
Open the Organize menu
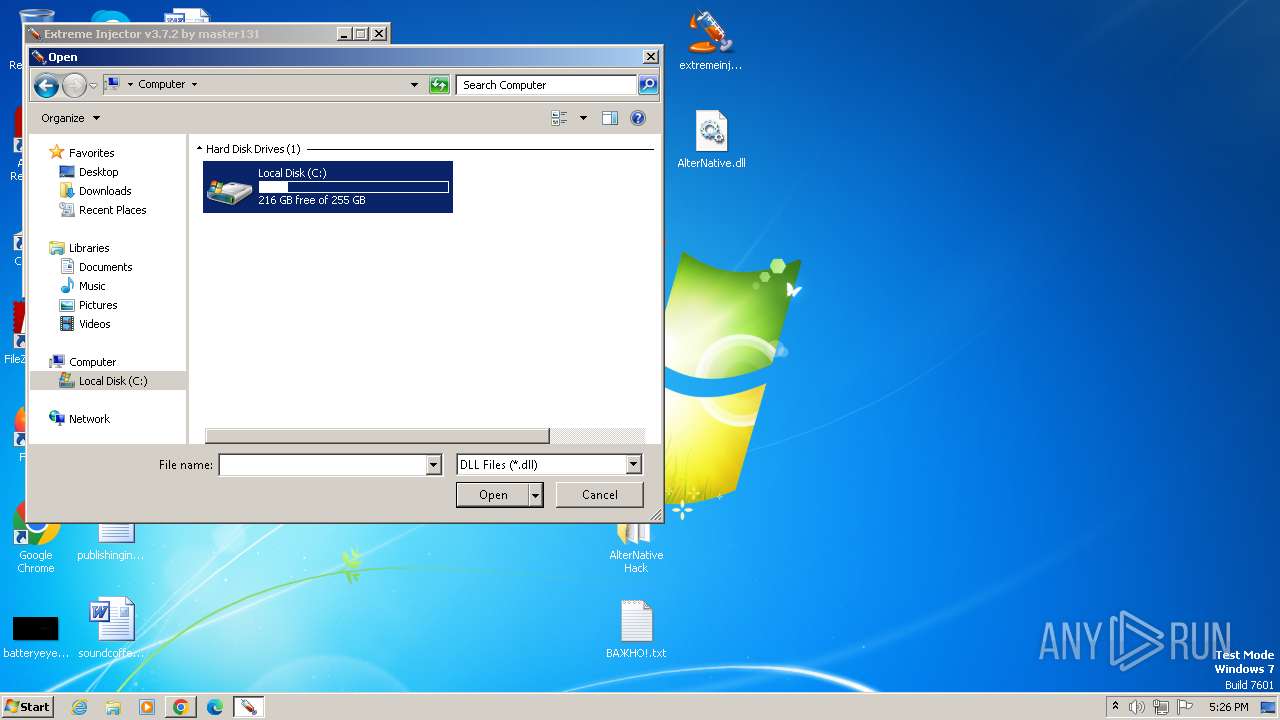click(70, 118)
